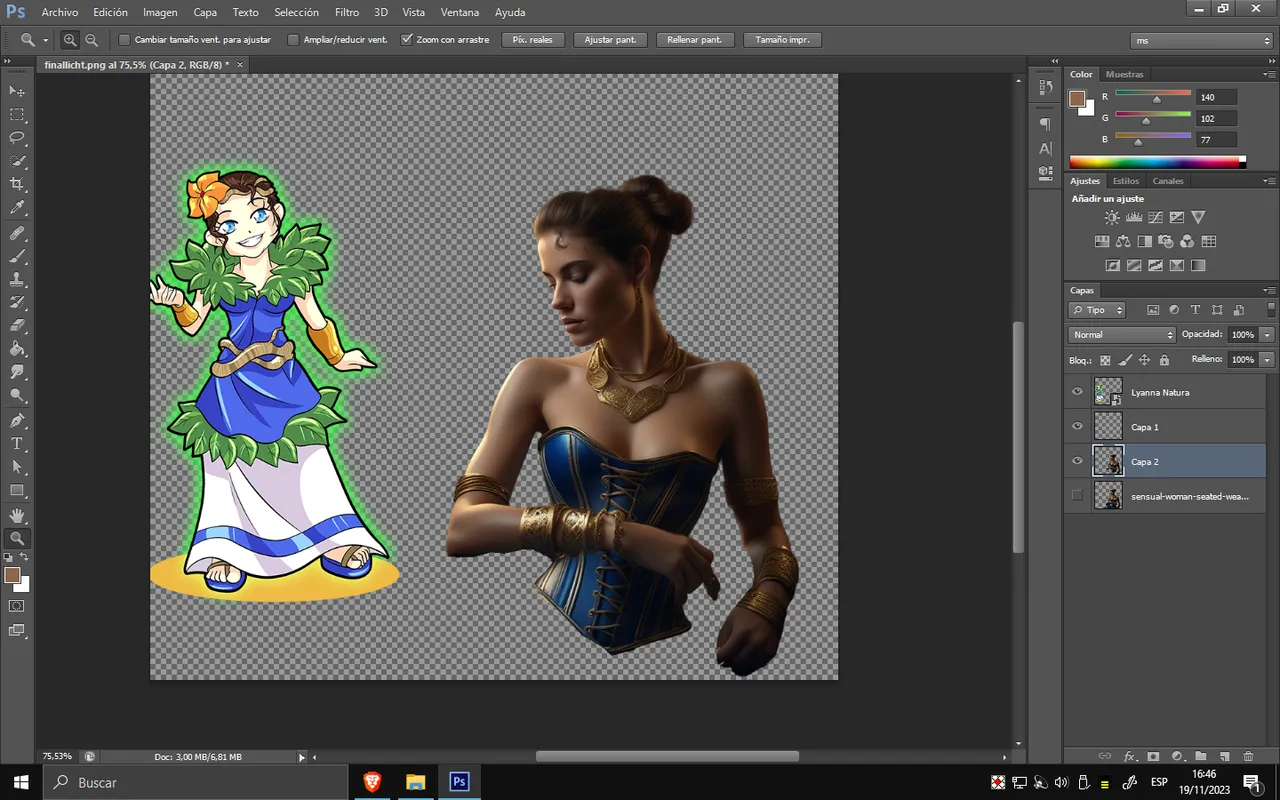Select the Rectangular Marquee tool
Image resolution: width=1280 pixels, height=800 pixels.
coord(17,115)
